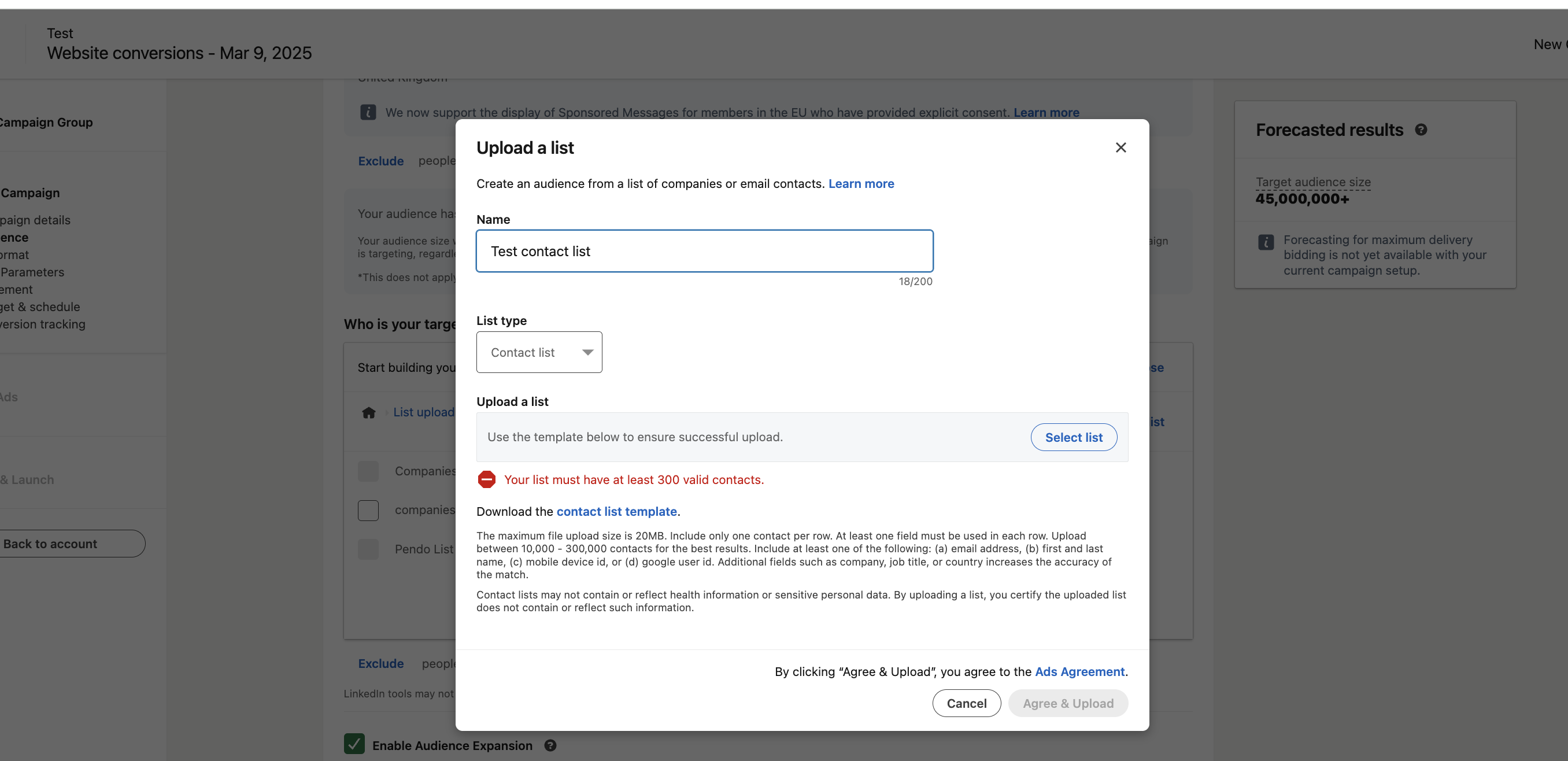Viewport: 1568px width, 761px height.
Task: Open the contact list template link
Action: (616, 511)
